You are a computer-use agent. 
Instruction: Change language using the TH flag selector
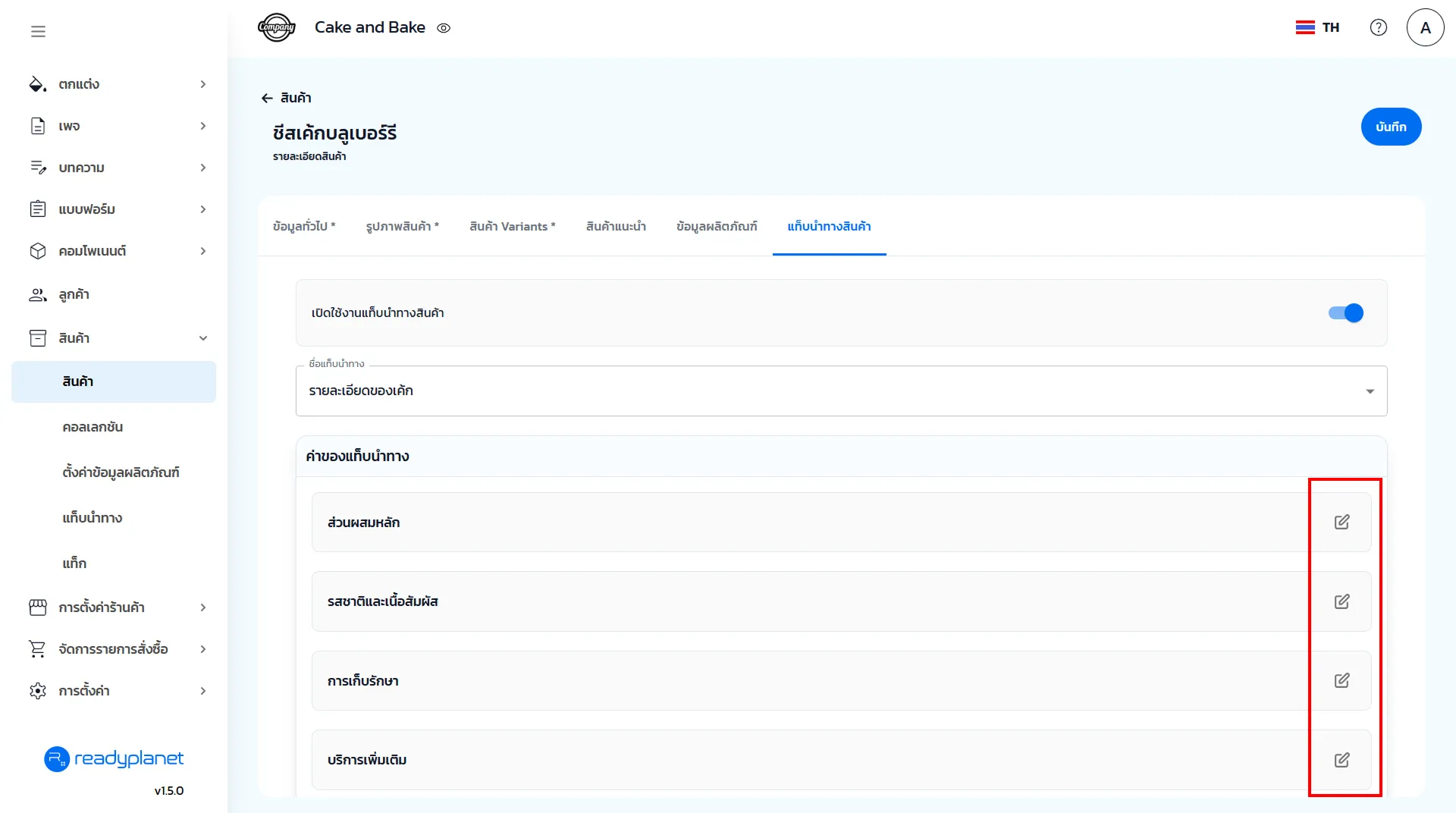click(x=1317, y=27)
